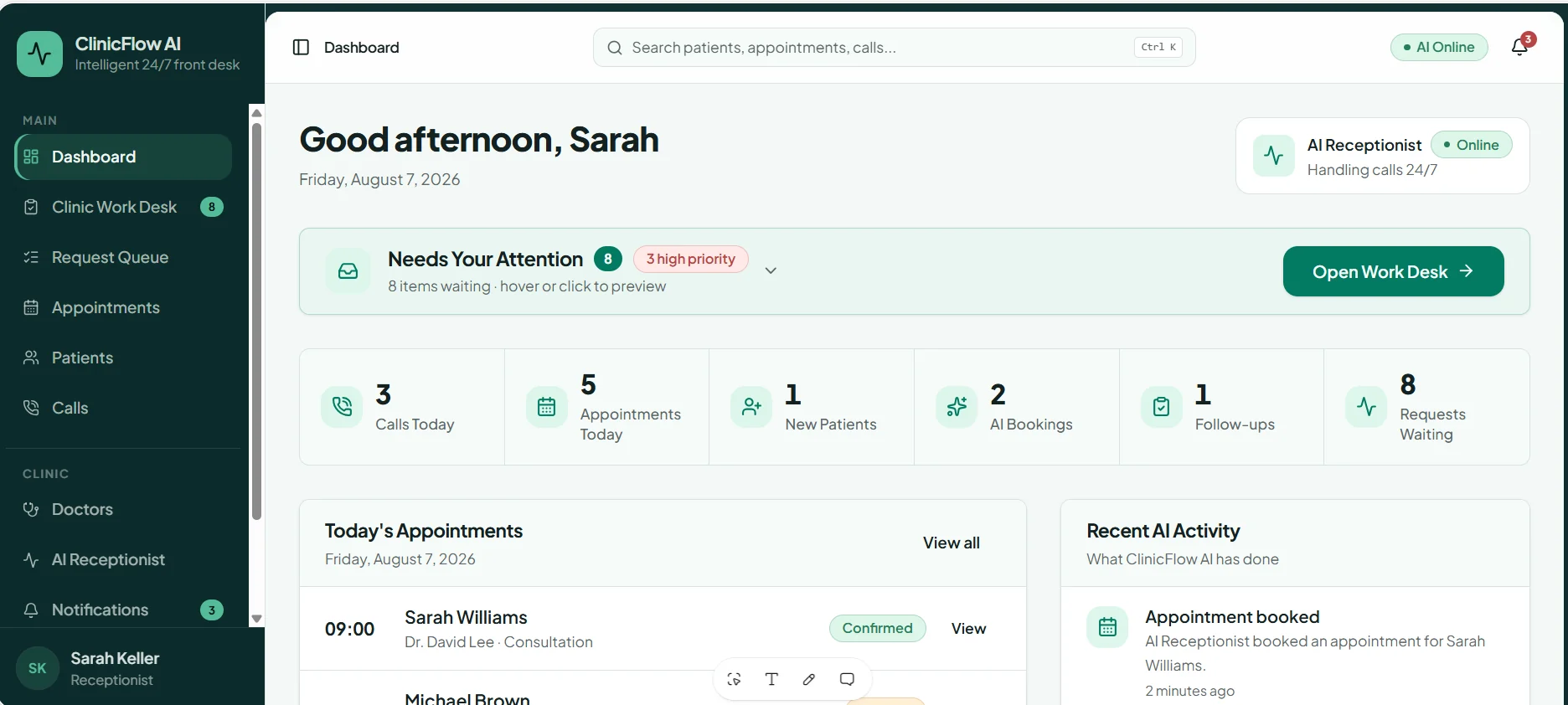This screenshot has height=705, width=1568.
Task: Open the notifications bell icon
Action: 1519,47
